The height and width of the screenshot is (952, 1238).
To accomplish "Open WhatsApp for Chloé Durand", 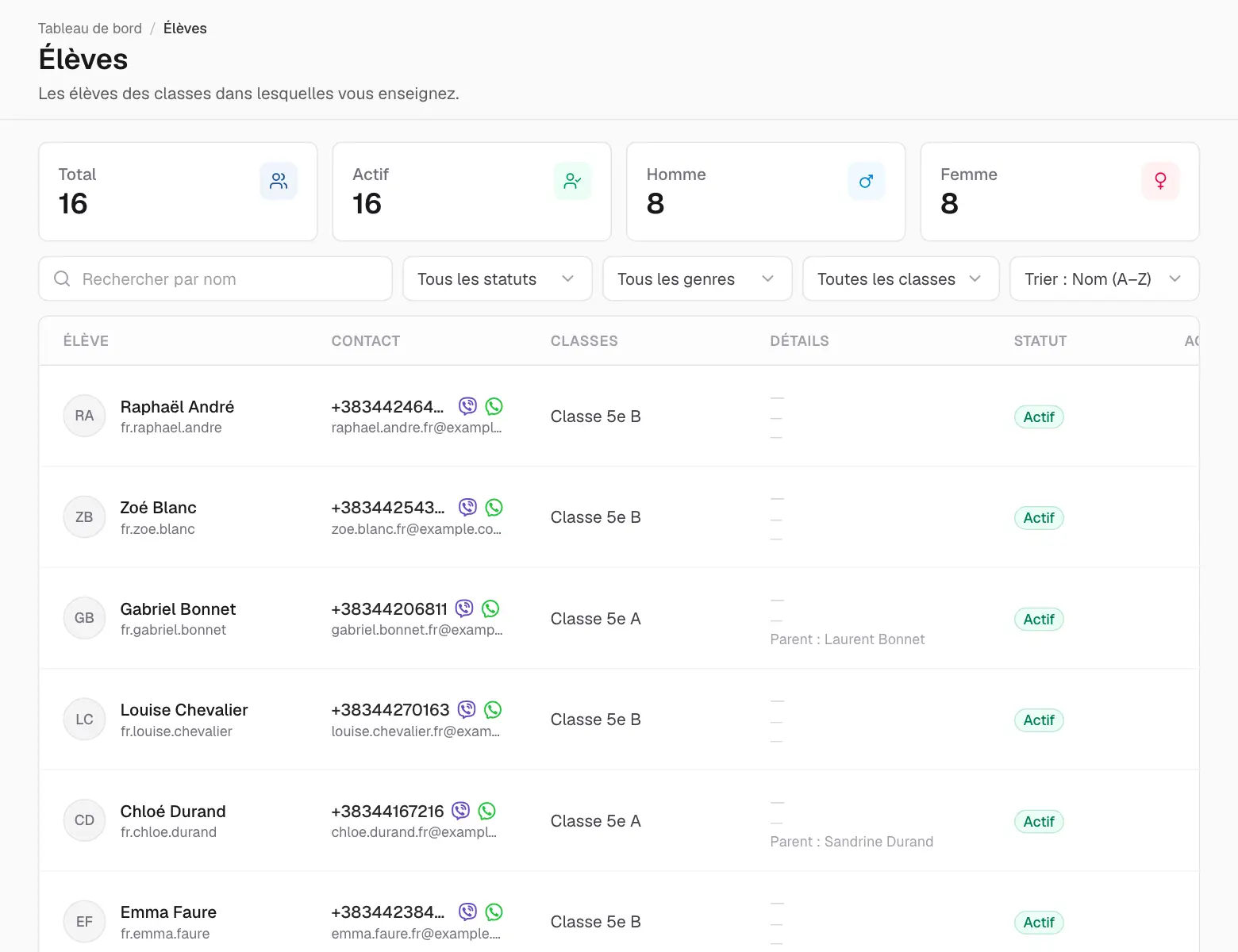I will click(x=487, y=811).
